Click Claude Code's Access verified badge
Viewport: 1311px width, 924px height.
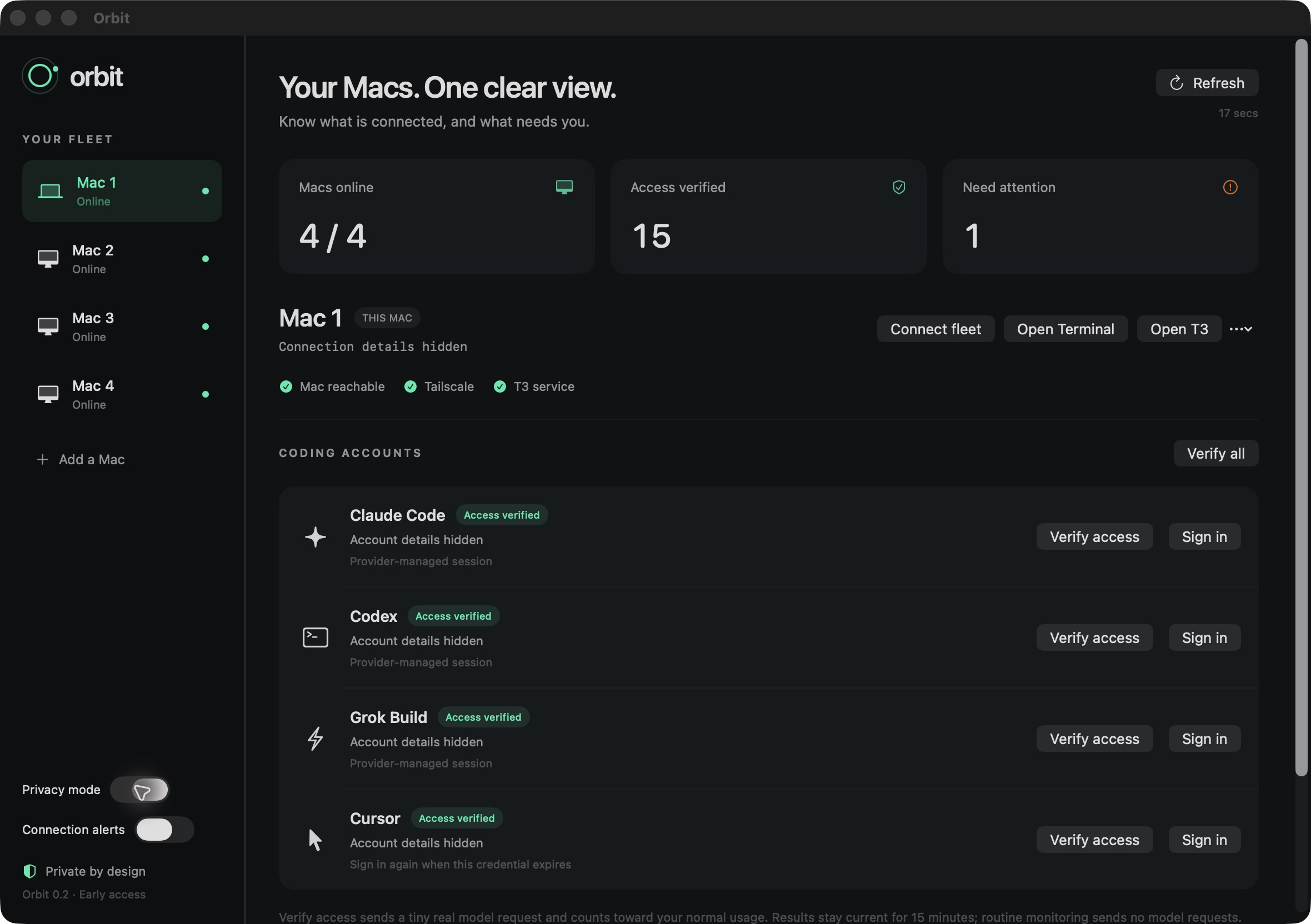[x=501, y=515]
